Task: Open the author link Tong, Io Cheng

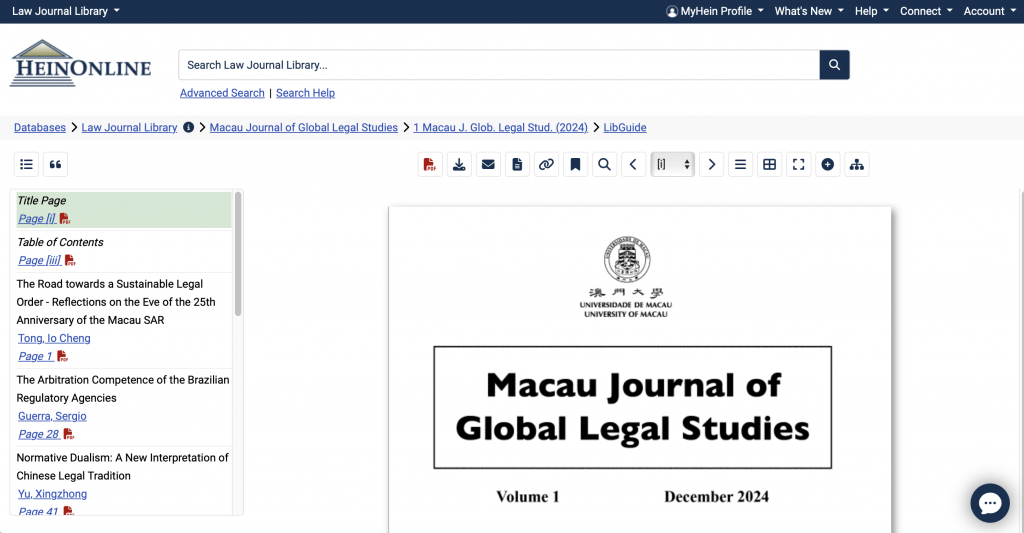Action: [x=54, y=338]
